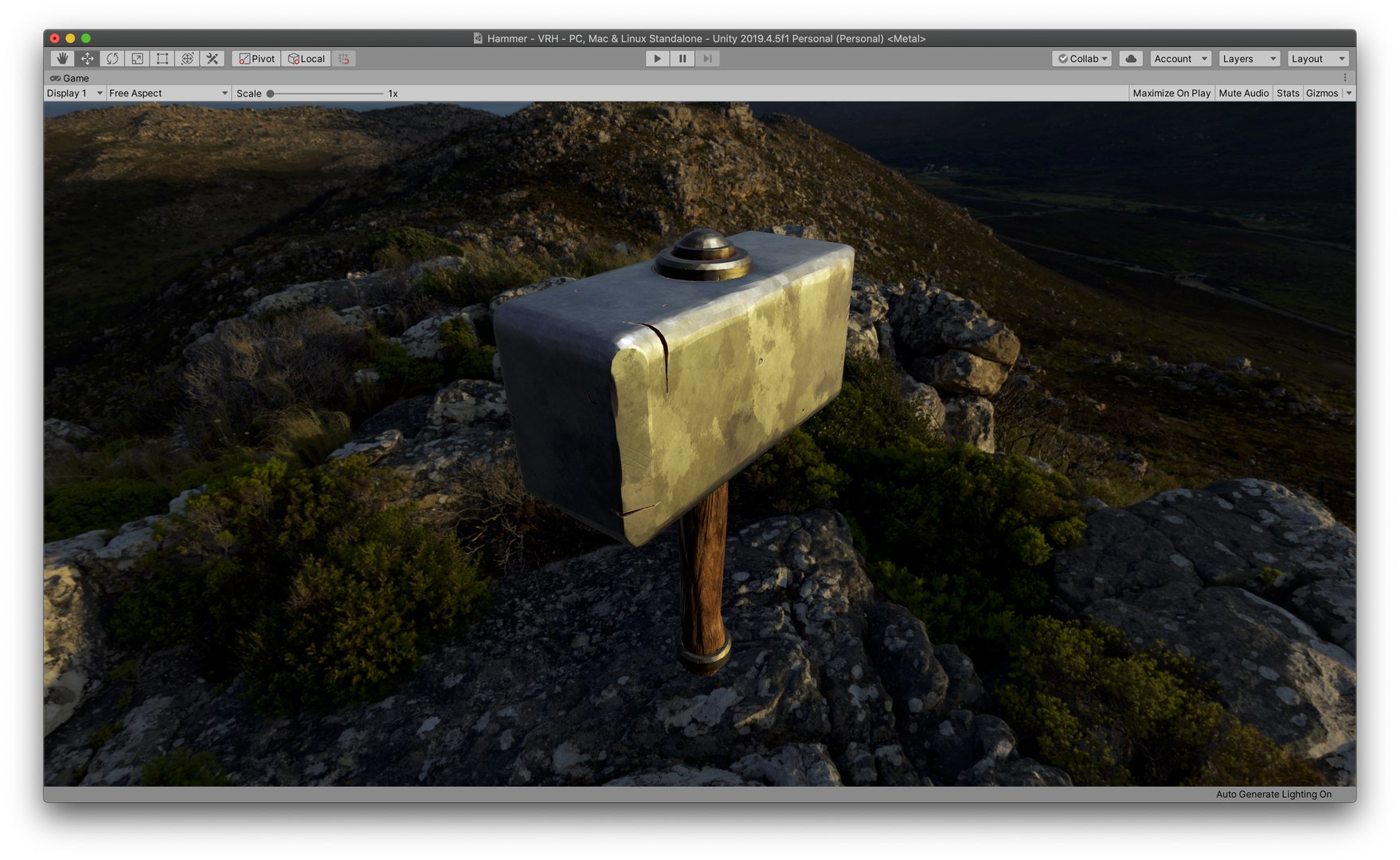The image size is (1400, 860).
Task: Select the Rotate tool
Action: [112, 59]
